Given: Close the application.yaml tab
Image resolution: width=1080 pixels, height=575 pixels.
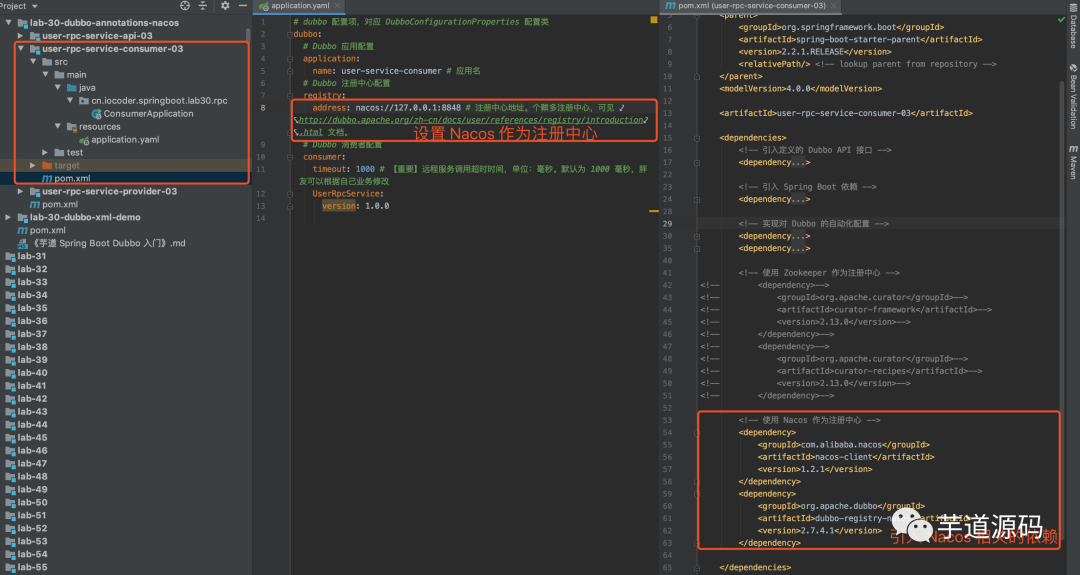Looking at the screenshot, I should 337,6.
